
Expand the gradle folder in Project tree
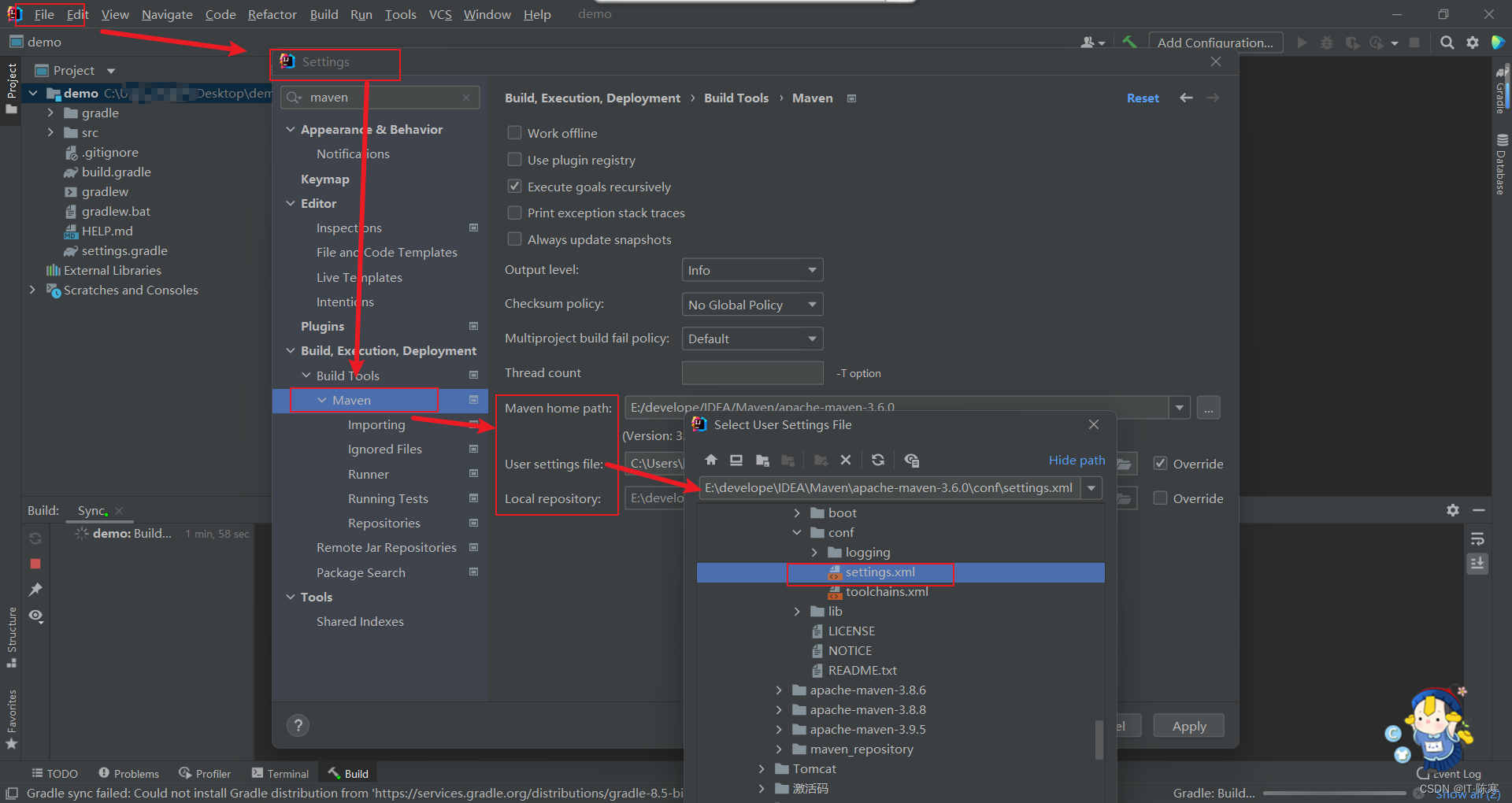click(50, 113)
